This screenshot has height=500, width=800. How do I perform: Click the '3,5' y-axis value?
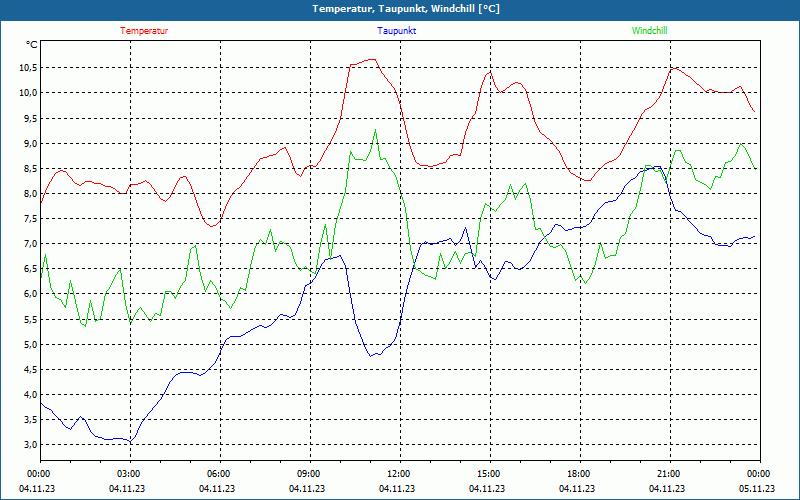click(30, 420)
